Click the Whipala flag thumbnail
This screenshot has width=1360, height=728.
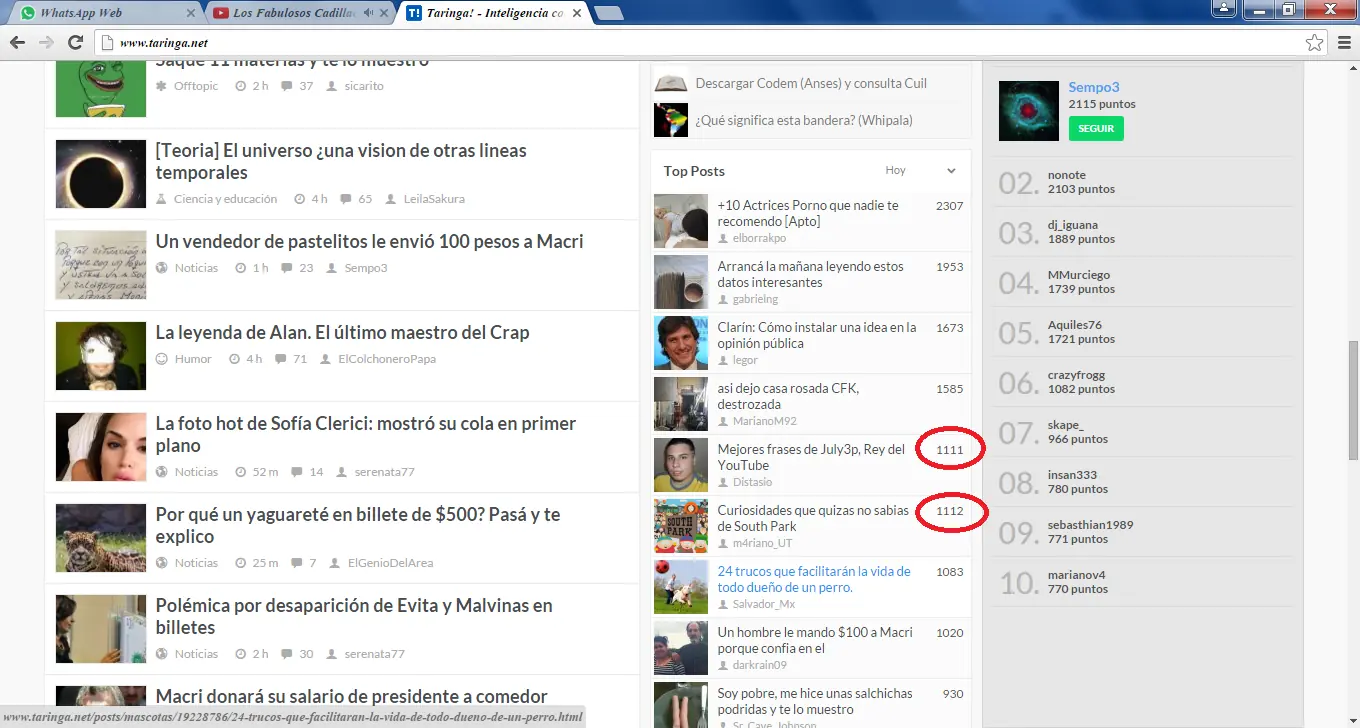tap(671, 120)
